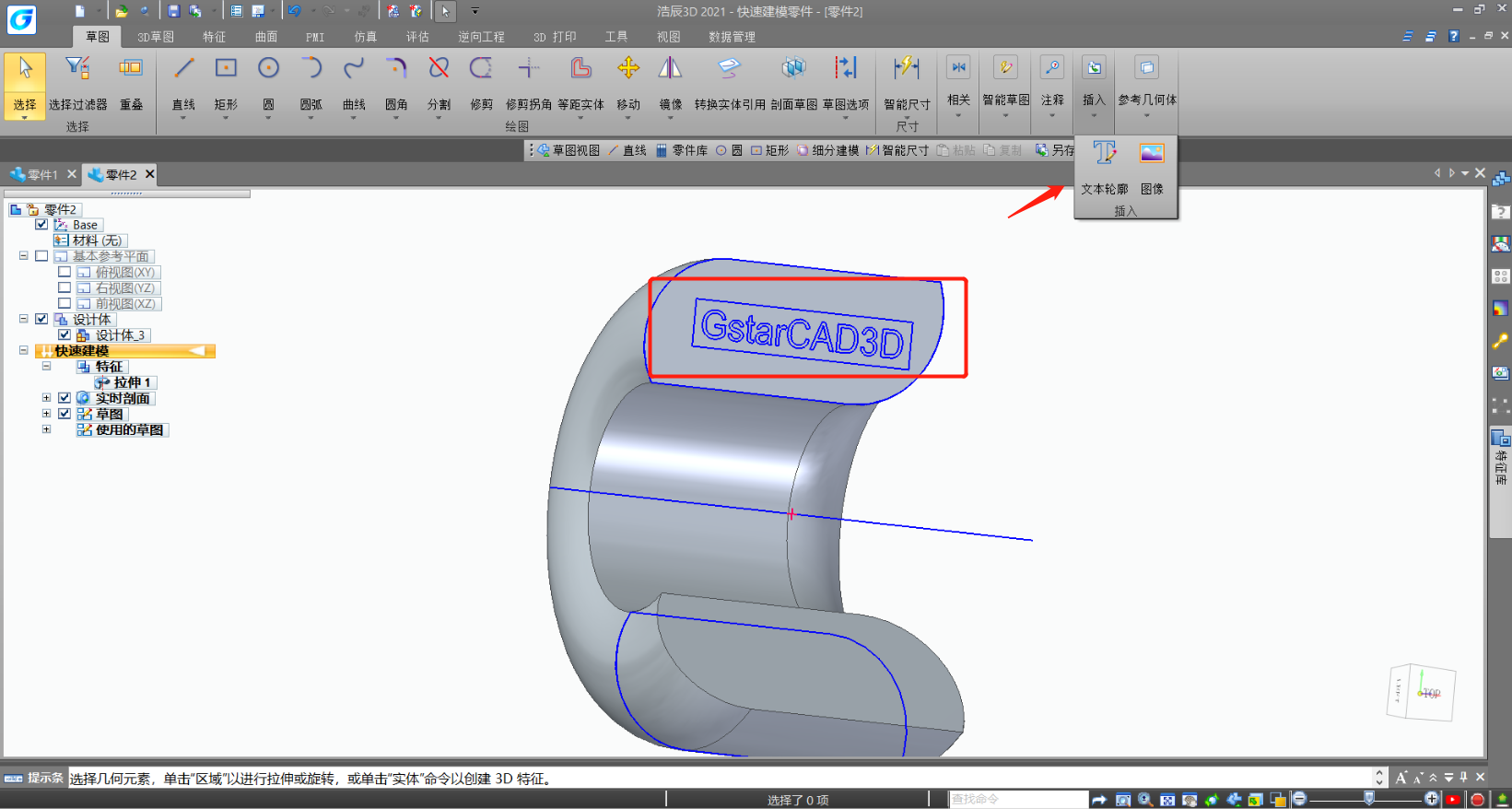Select the 直线 (Line) drawing tool
The width and height of the screenshot is (1512, 809).
183,69
